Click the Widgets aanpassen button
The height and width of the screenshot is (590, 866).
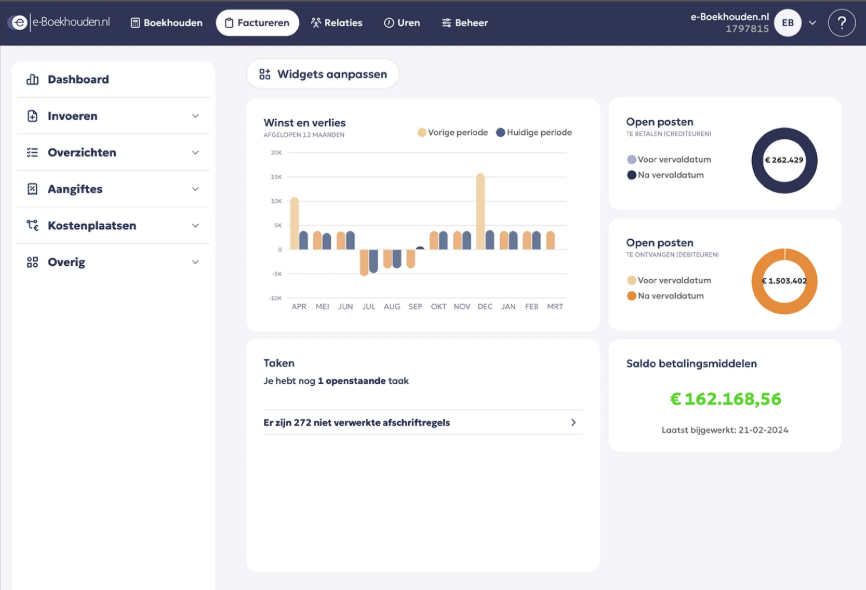coord(322,74)
